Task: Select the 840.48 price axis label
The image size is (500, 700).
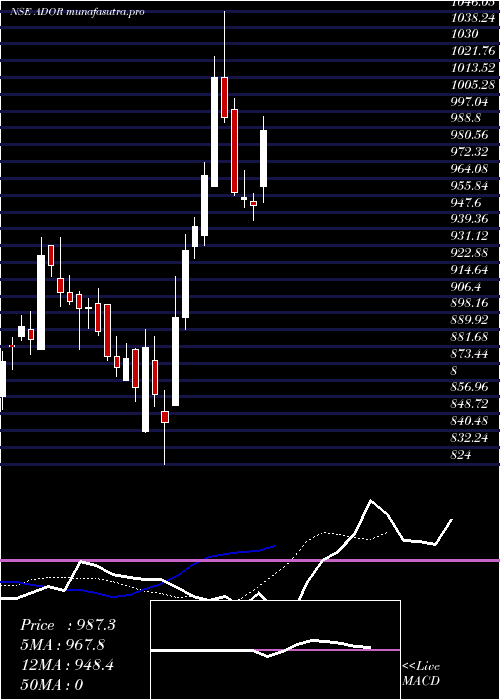Action: coord(470,421)
